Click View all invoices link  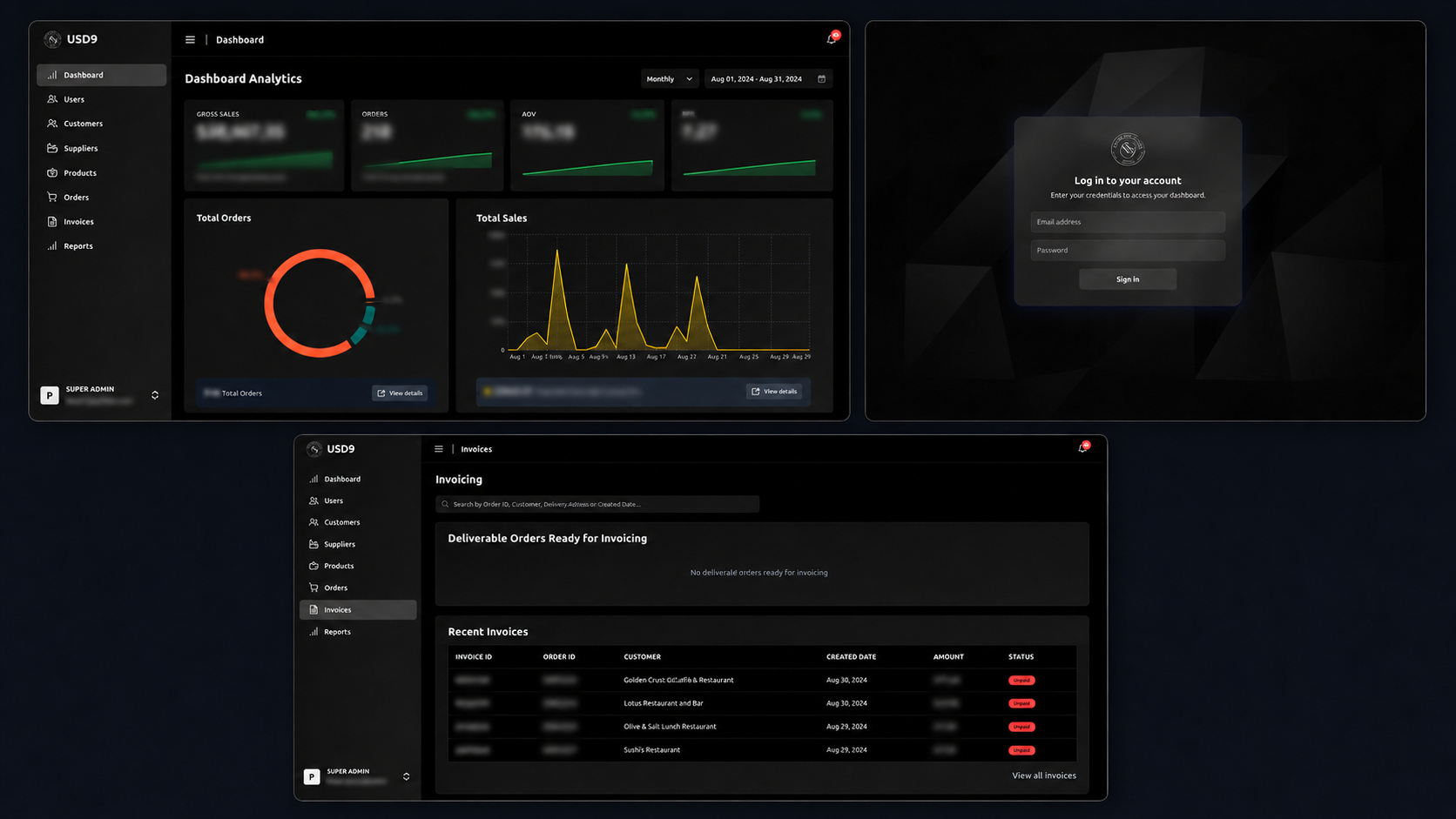click(x=1044, y=775)
